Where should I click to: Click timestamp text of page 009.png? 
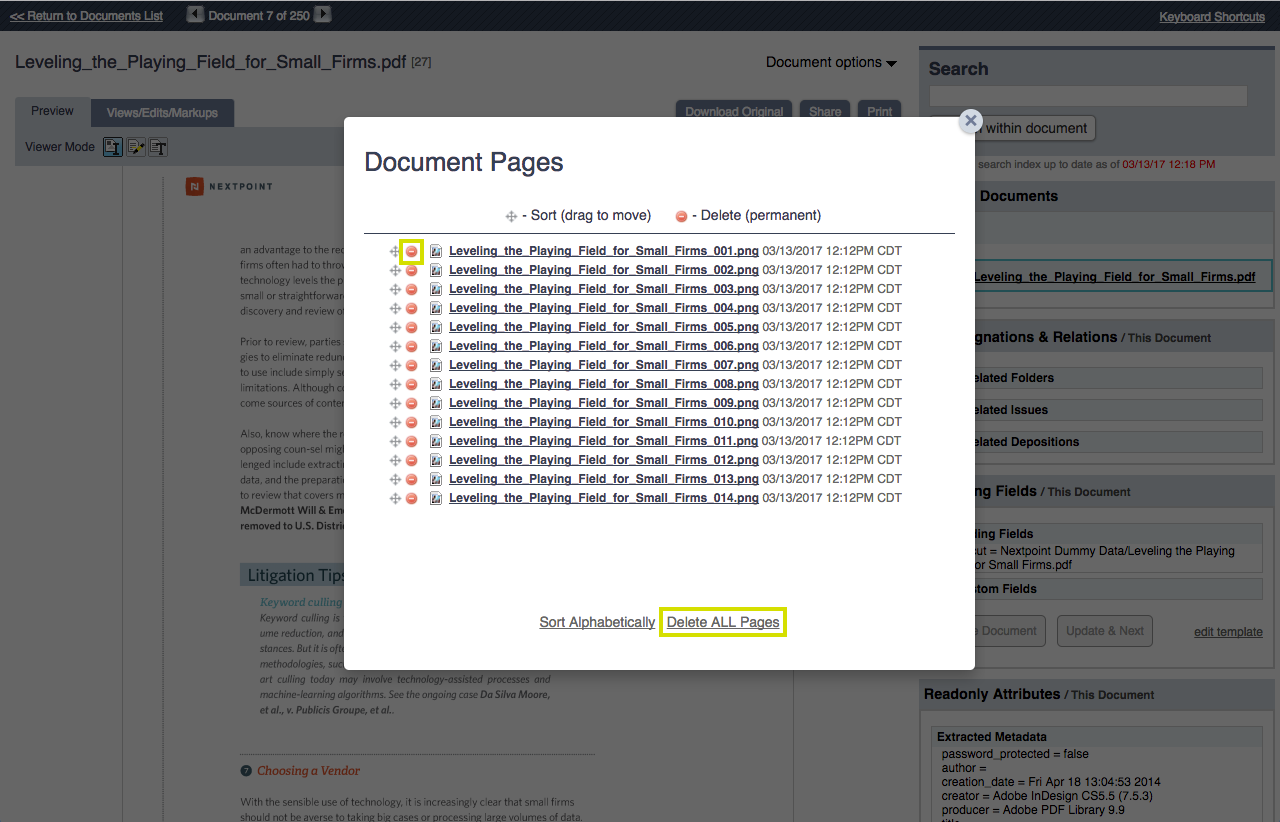click(x=832, y=403)
